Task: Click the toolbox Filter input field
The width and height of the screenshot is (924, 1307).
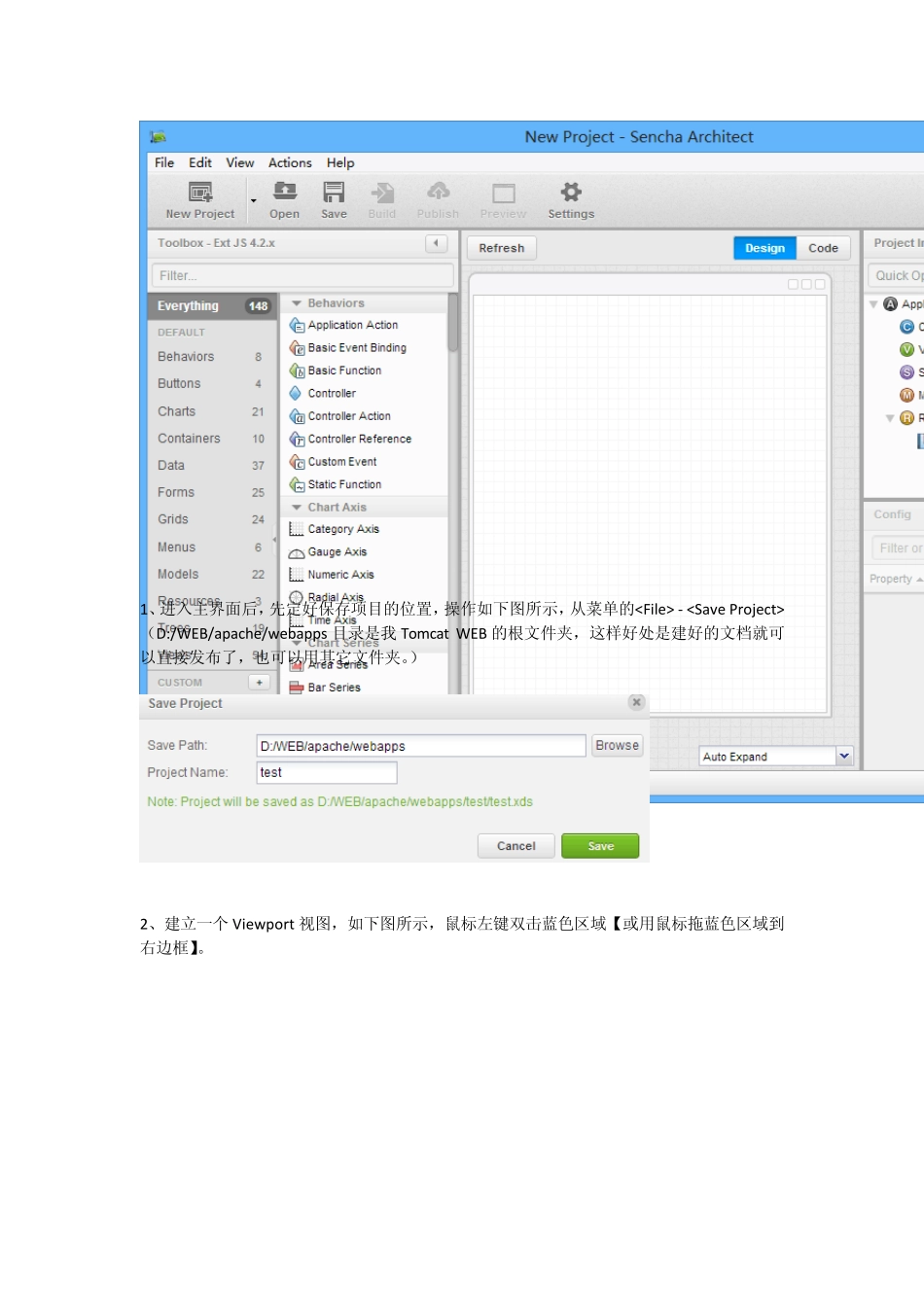Action: click(x=302, y=275)
